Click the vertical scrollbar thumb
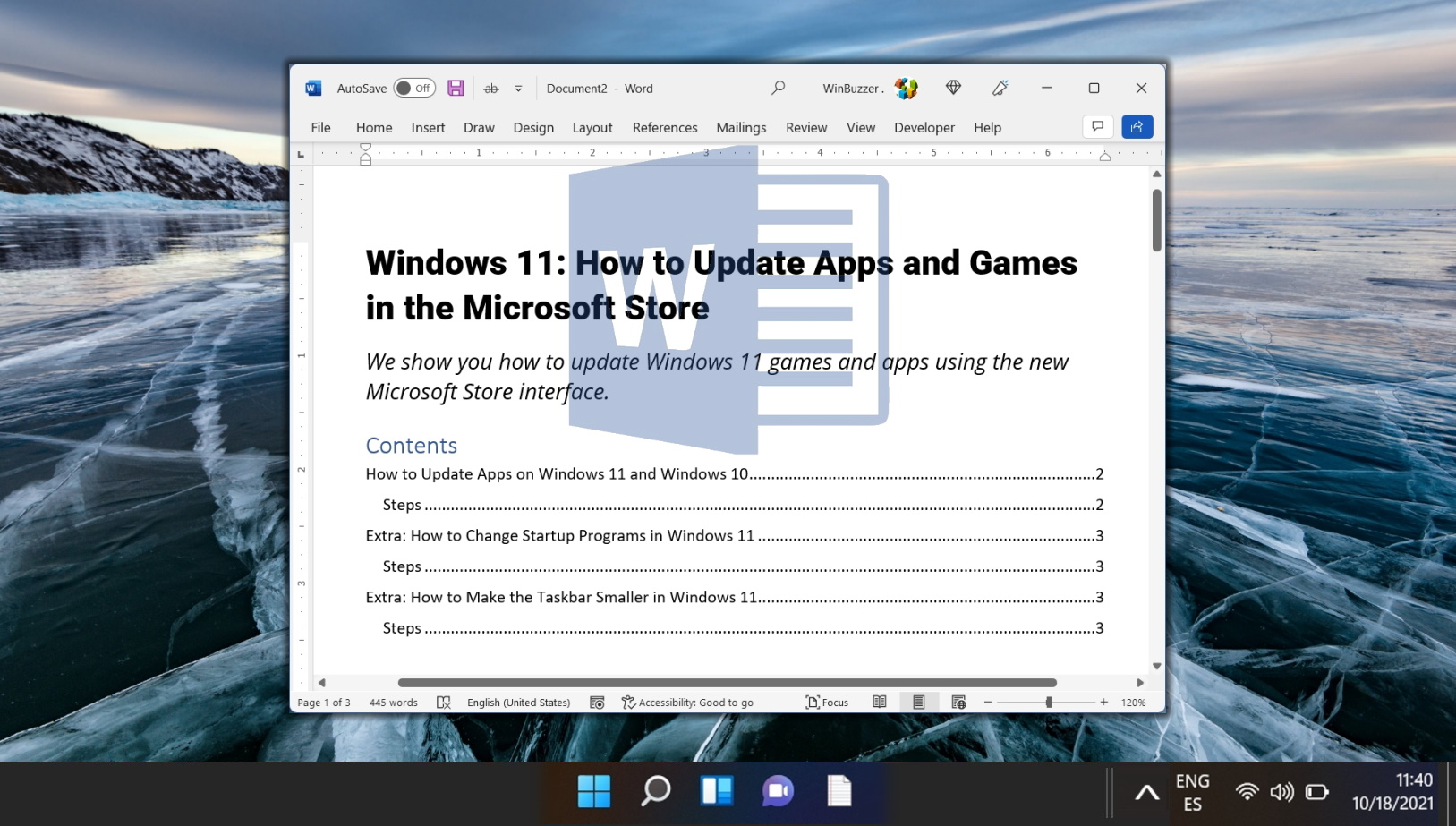The height and width of the screenshot is (826, 1456). [1156, 220]
